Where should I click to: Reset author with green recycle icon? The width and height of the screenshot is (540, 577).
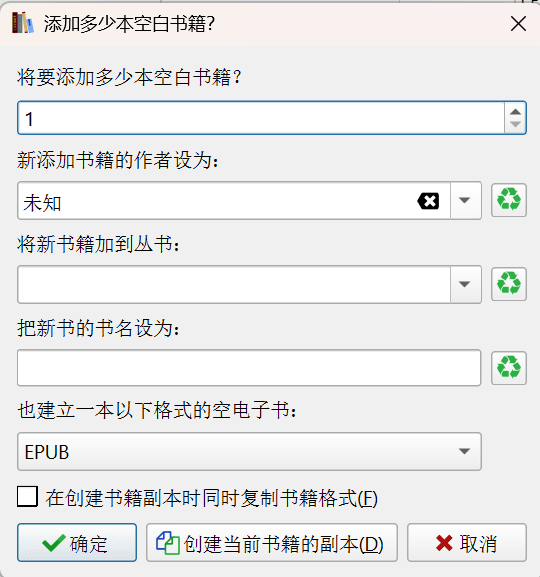coord(509,200)
